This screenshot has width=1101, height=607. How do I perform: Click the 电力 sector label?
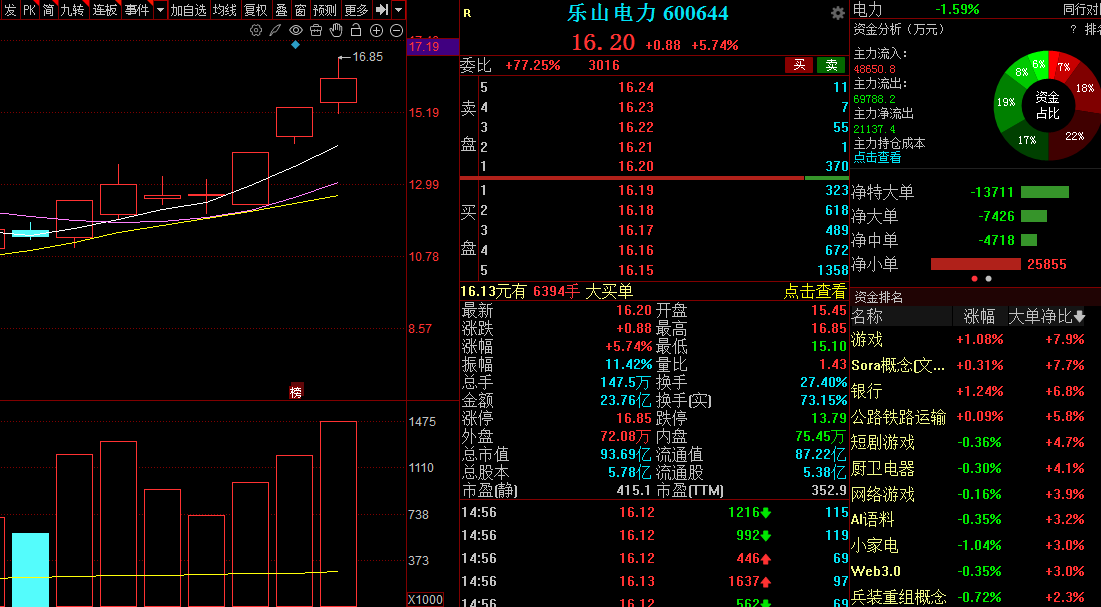pyautogui.click(x=867, y=9)
